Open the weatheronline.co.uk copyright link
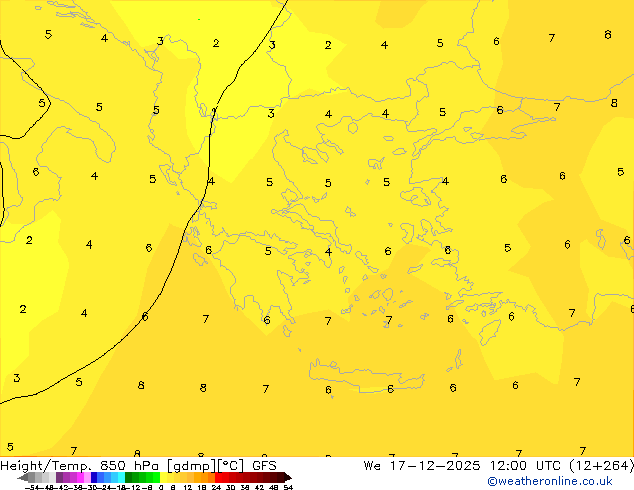The height and width of the screenshot is (490, 634). 549,481
